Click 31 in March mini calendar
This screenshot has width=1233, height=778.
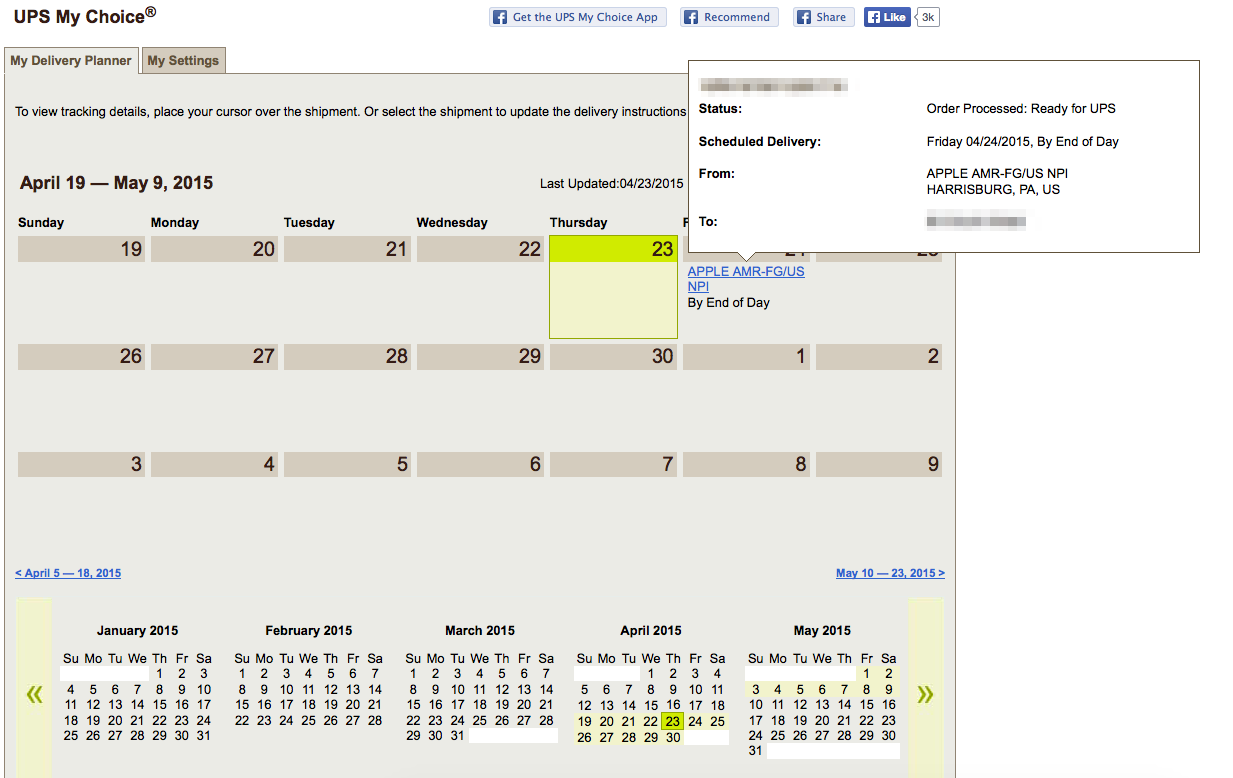click(x=457, y=736)
